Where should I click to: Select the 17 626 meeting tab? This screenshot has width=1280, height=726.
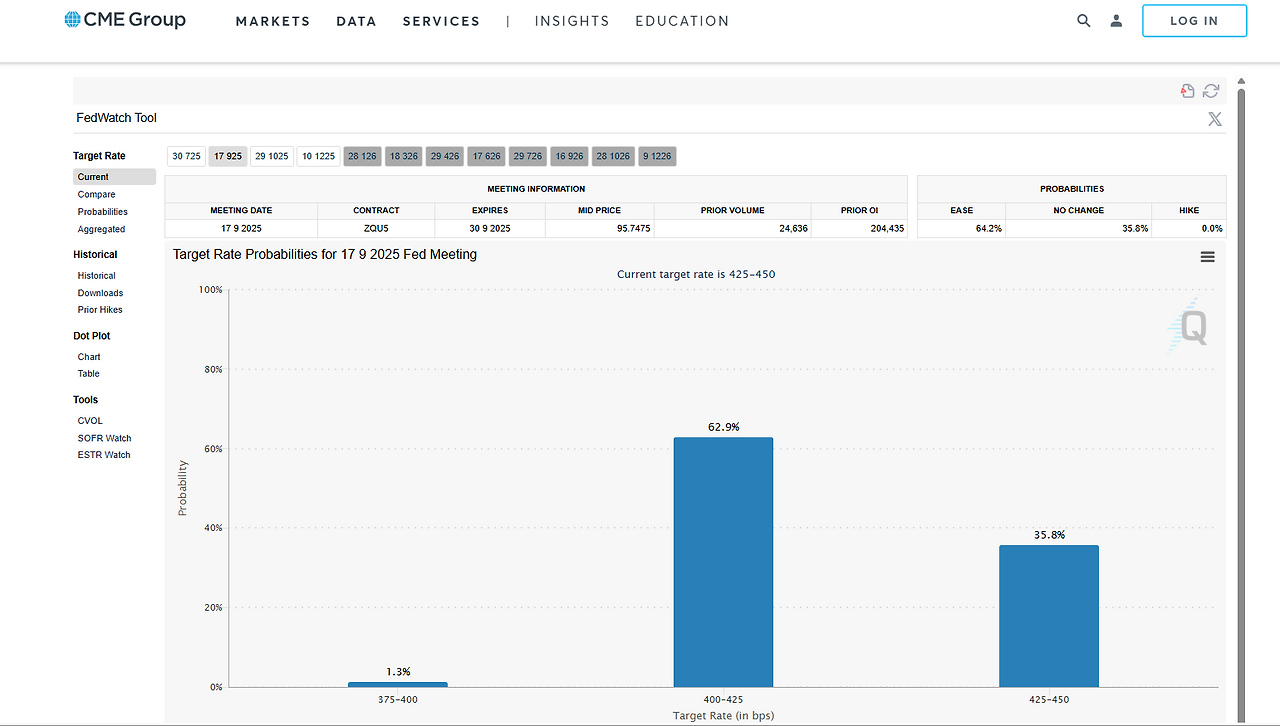pos(486,156)
